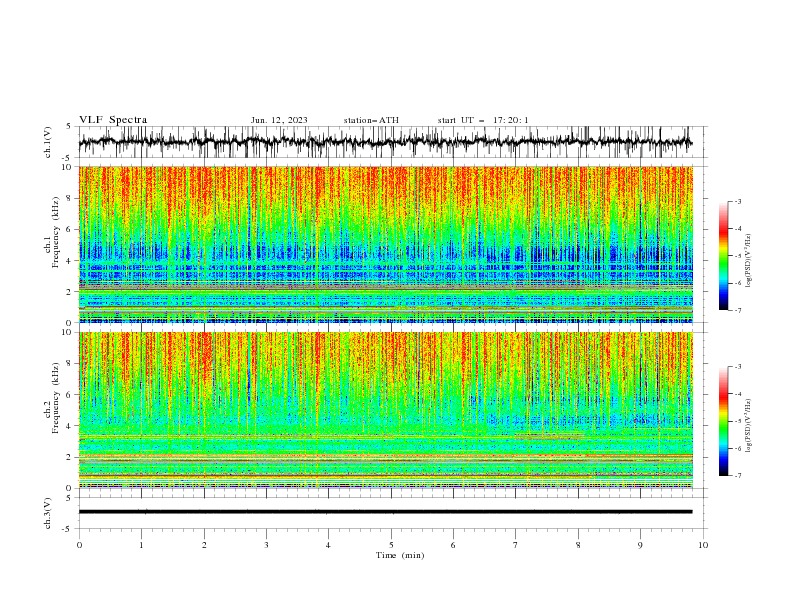Click the lower color bar '-7' label
This screenshot has height=612, width=792.
[738, 476]
